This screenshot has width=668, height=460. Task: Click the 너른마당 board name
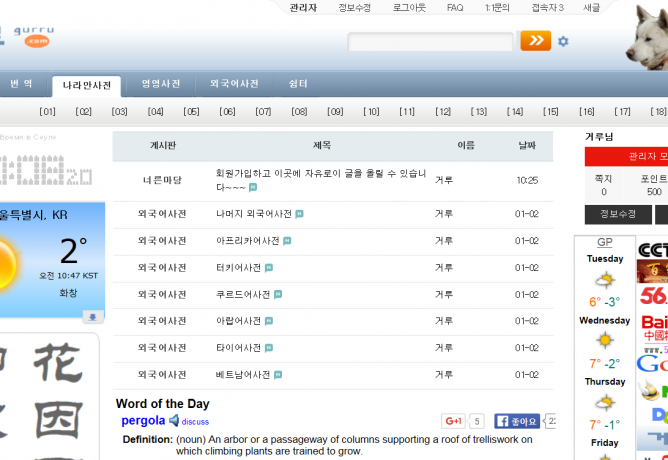point(162,180)
